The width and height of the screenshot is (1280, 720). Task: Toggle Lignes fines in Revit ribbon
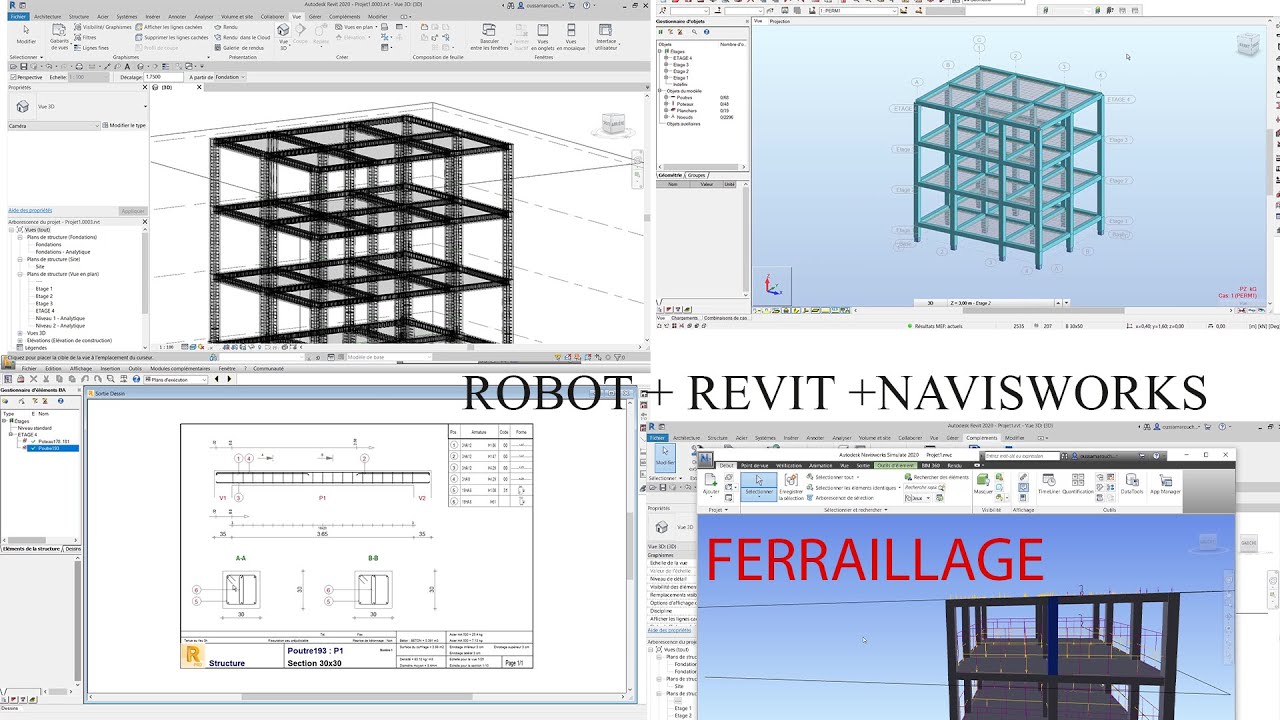92,47
